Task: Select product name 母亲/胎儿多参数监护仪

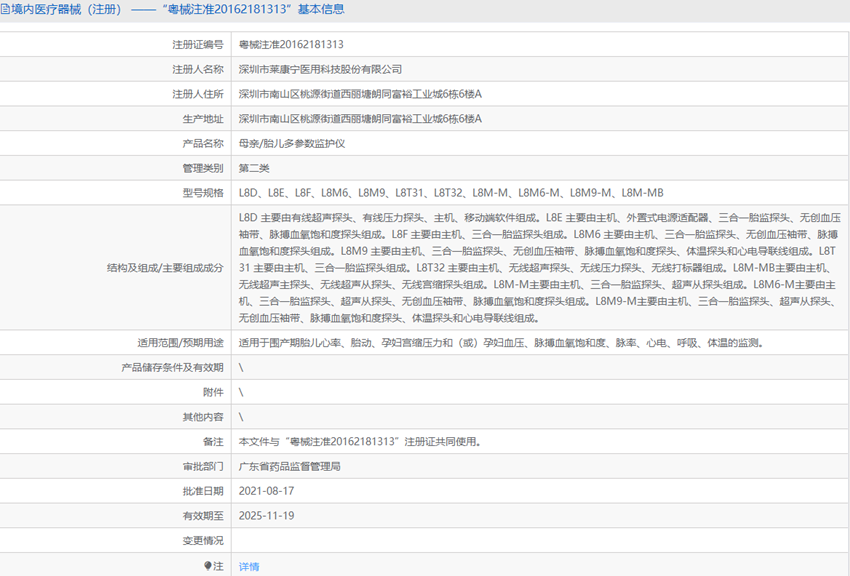Action: (x=292, y=144)
